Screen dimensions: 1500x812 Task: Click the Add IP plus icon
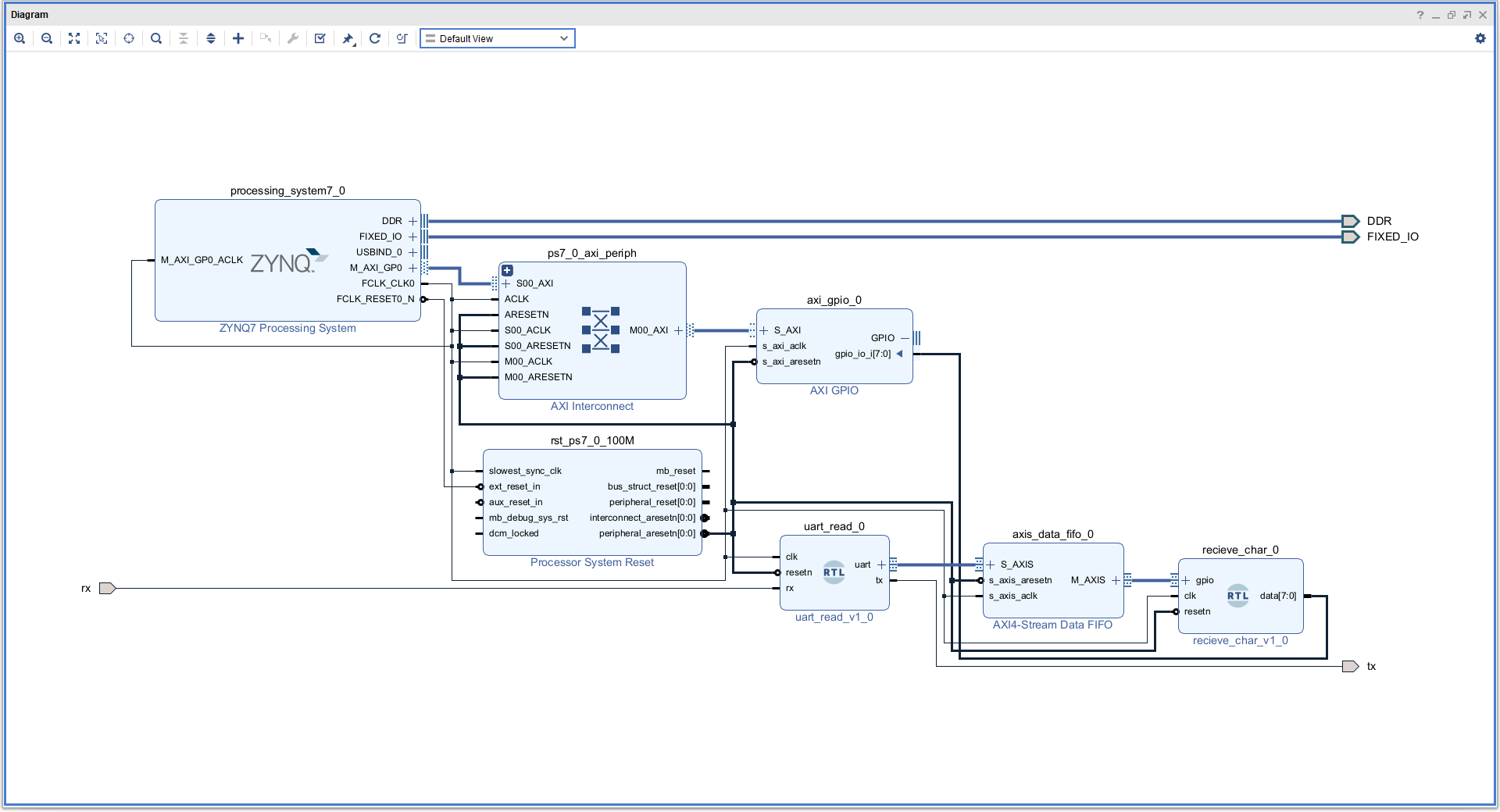click(x=238, y=38)
